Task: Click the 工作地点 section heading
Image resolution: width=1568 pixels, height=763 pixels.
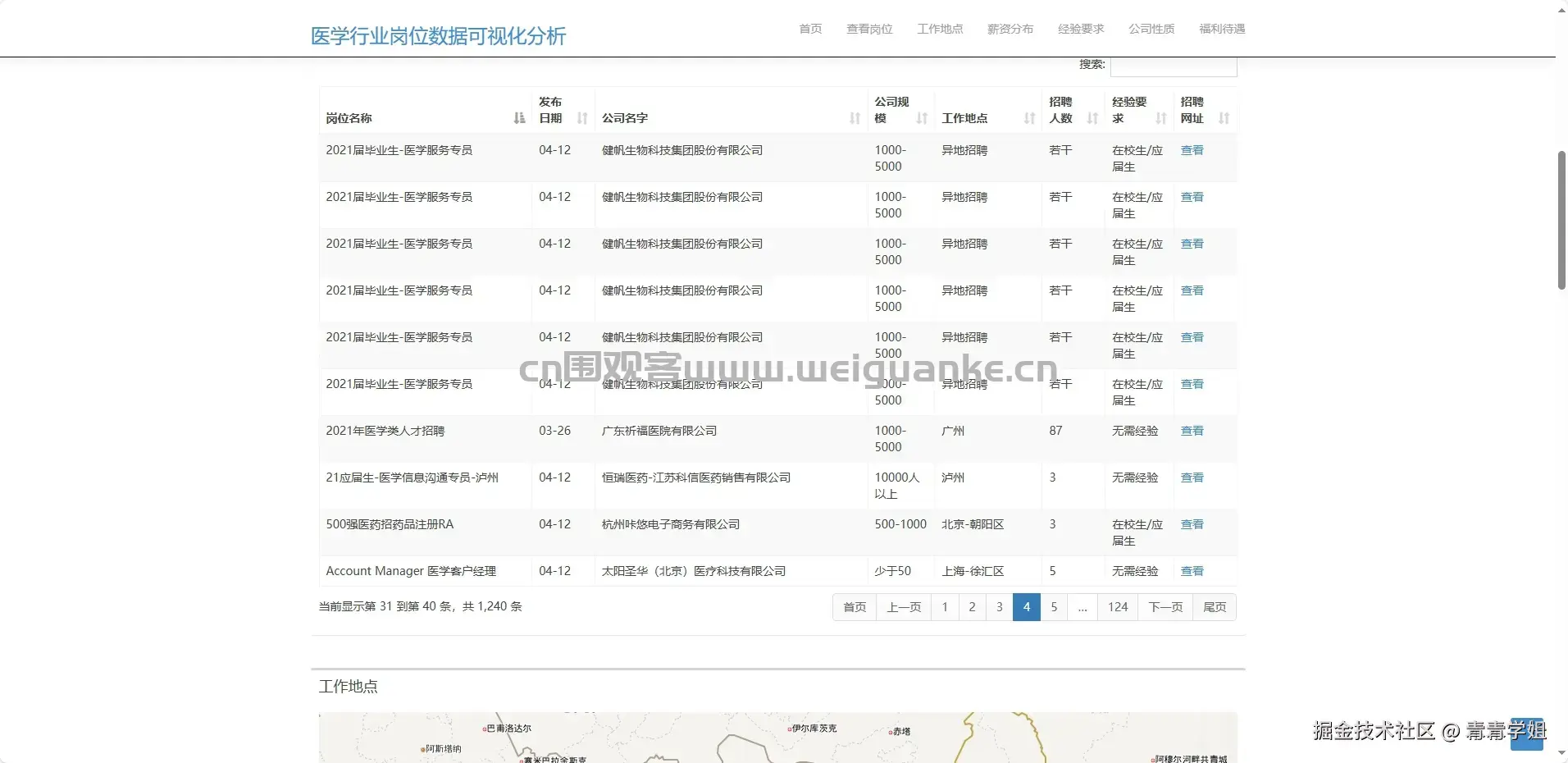Action: click(x=348, y=687)
